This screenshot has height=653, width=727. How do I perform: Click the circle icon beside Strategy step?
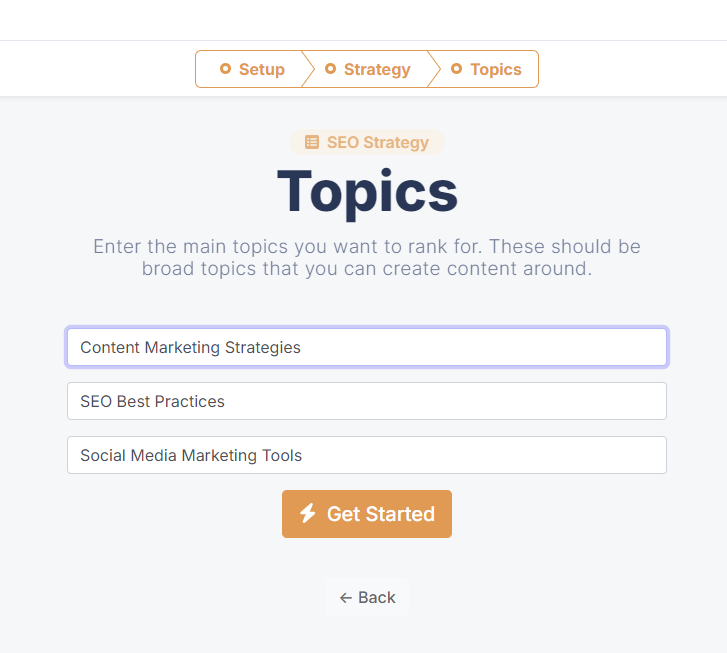(x=330, y=69)
